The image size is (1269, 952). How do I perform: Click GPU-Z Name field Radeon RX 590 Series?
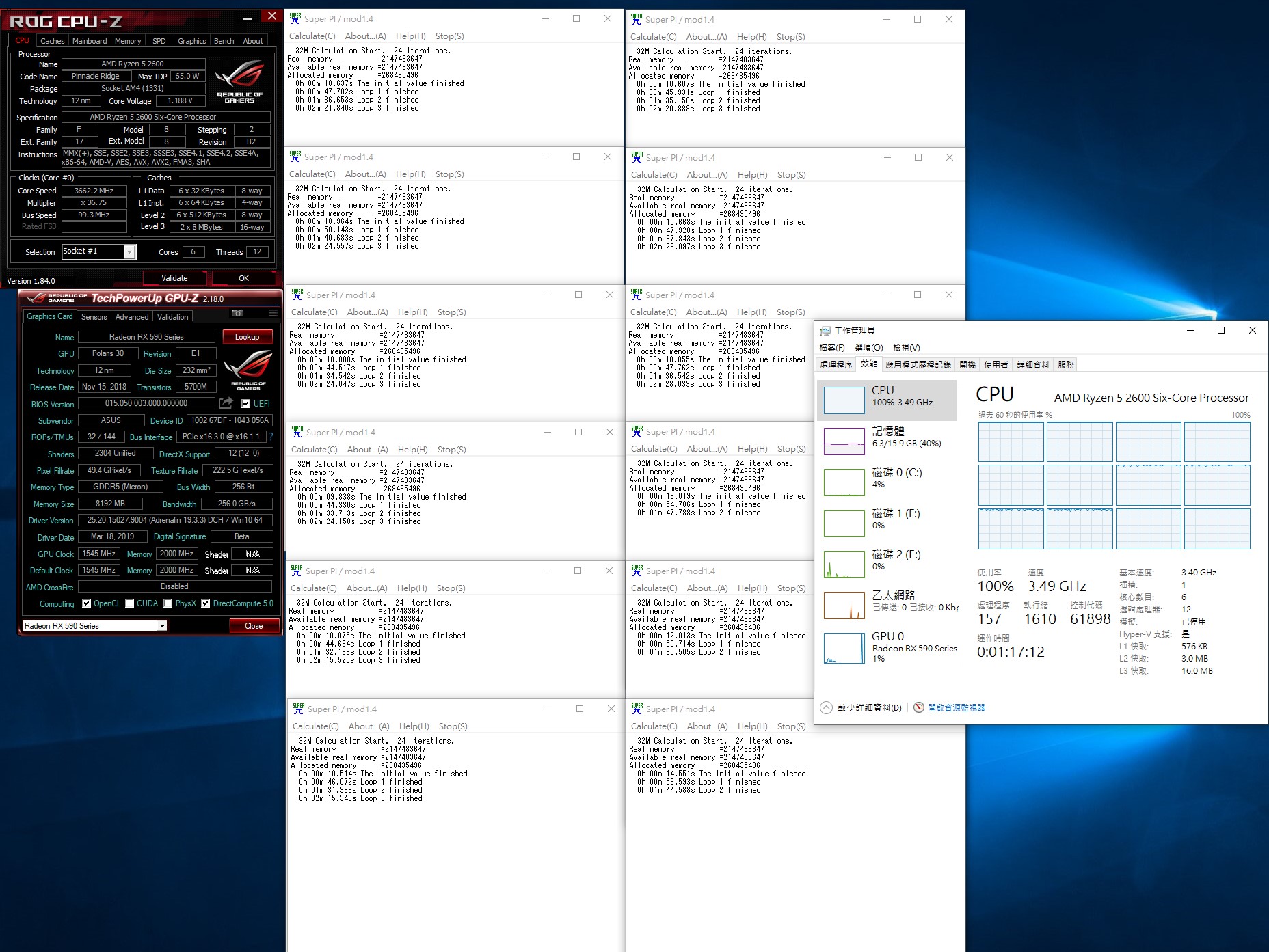tap(146, 337)
